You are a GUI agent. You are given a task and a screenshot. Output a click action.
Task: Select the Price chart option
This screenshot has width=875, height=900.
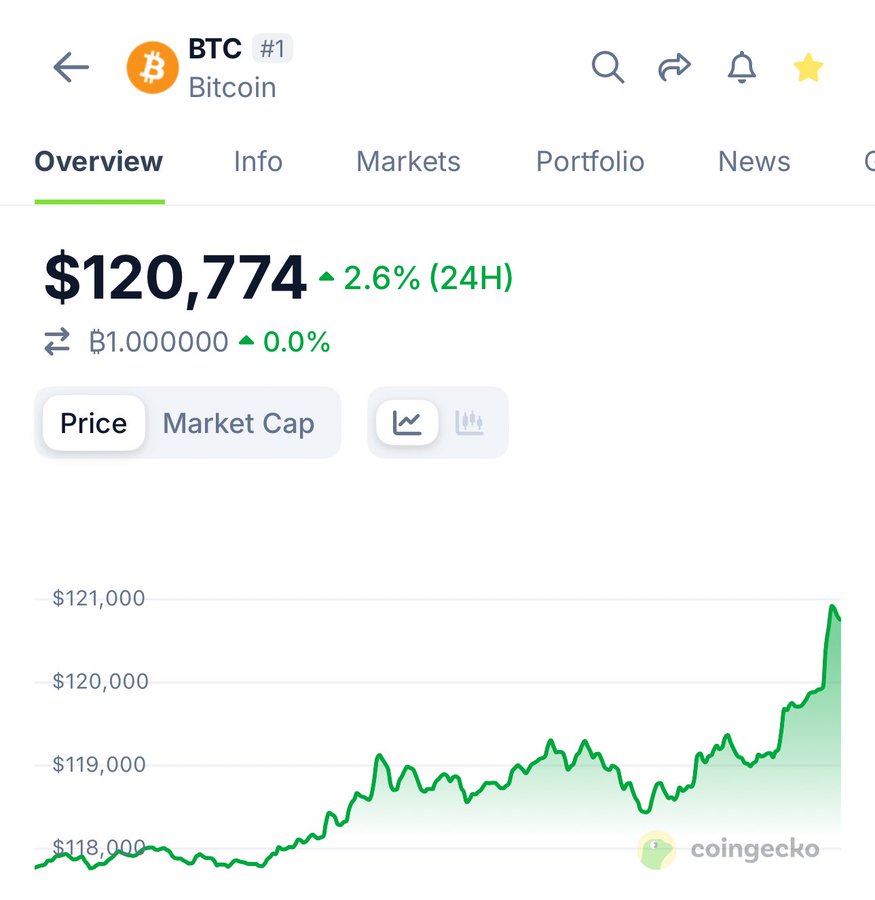click(94, 423)
